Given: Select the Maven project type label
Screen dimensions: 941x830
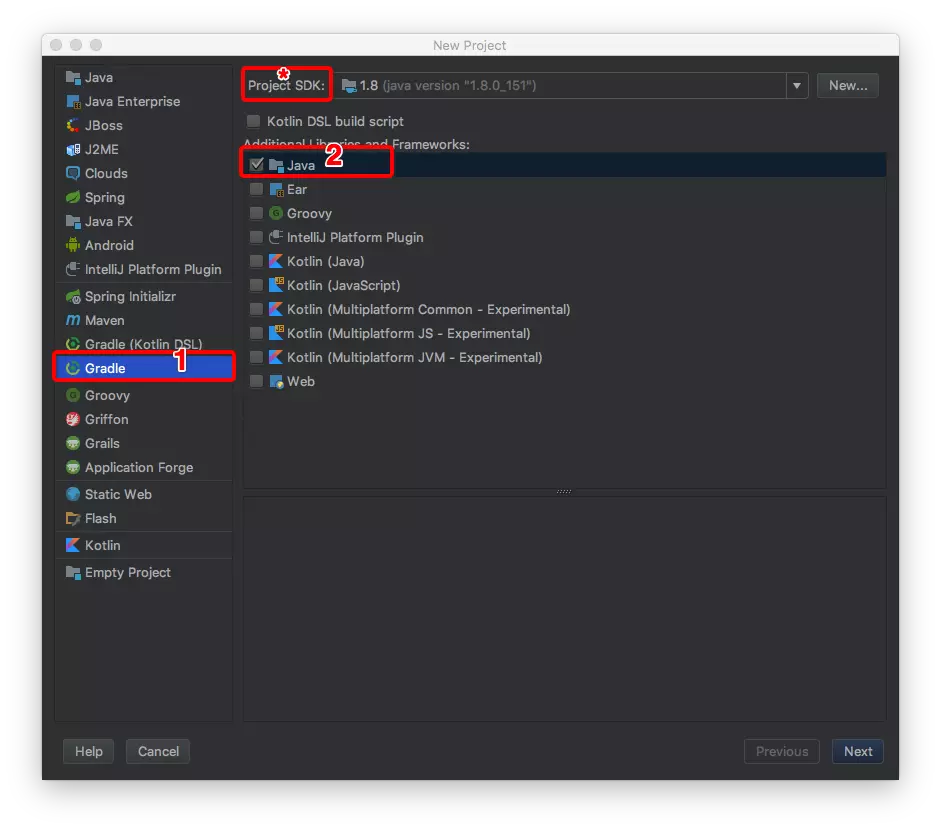Looking at the screenshot, I should coord(104,320).
